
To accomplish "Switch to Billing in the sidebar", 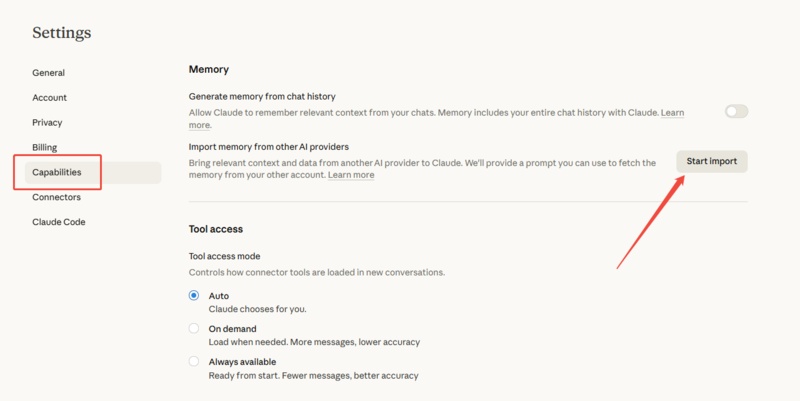I will (44, 147).
